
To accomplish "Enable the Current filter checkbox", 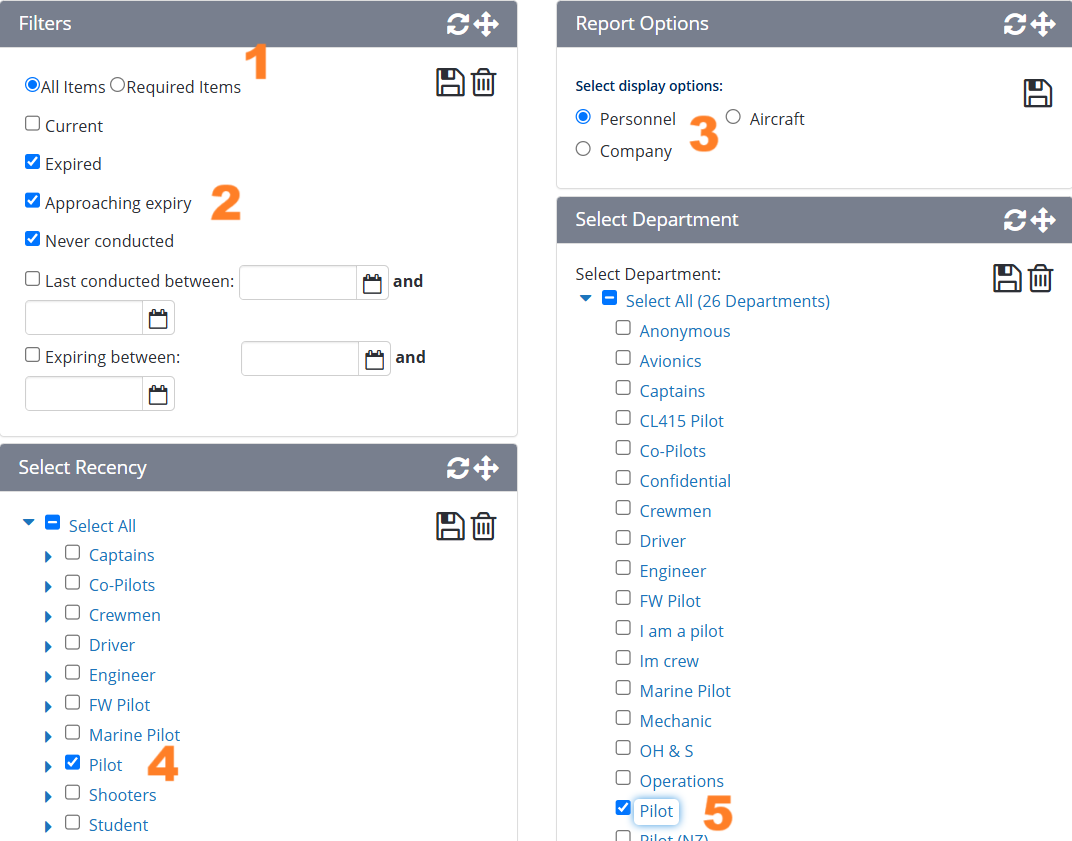I will pos(33,124).
